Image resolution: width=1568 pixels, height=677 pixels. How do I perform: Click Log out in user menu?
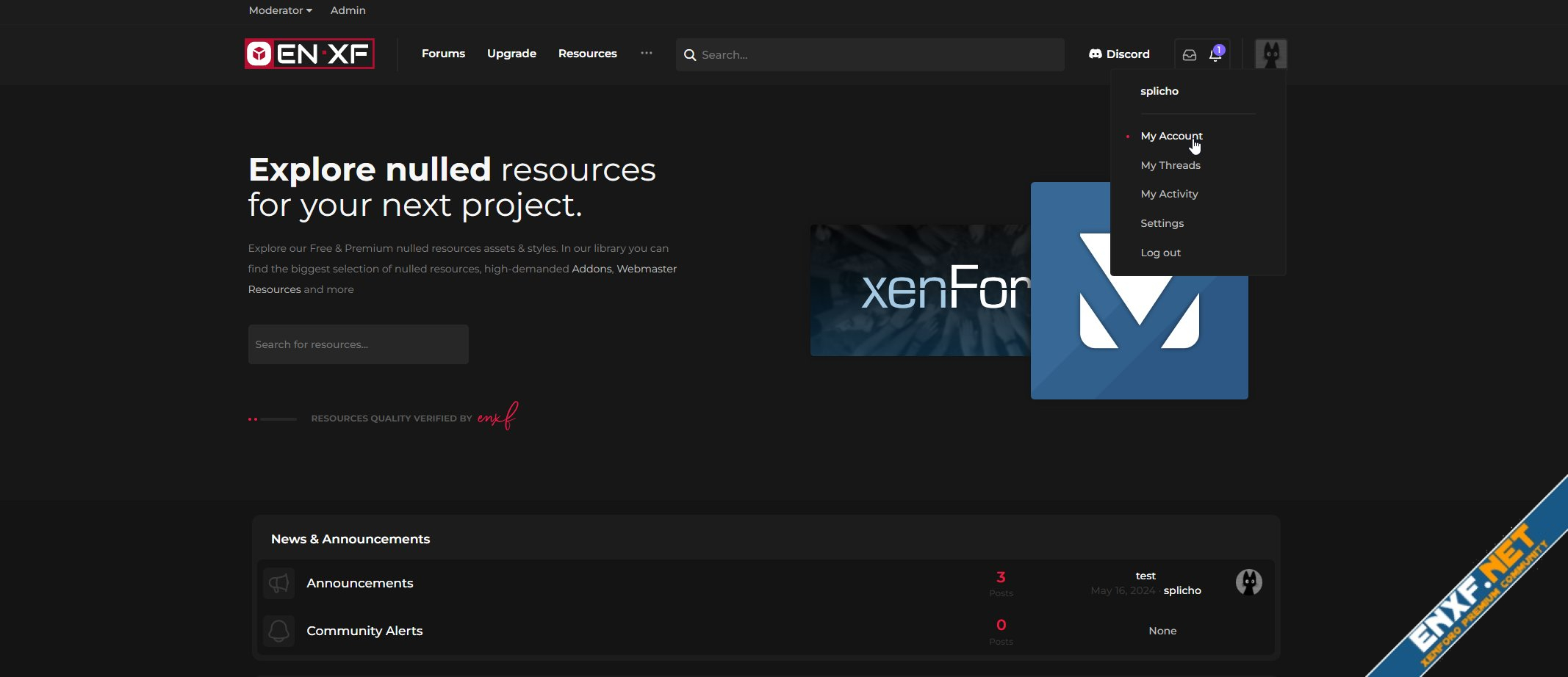pyautogui.click(x=1160, y=253)
